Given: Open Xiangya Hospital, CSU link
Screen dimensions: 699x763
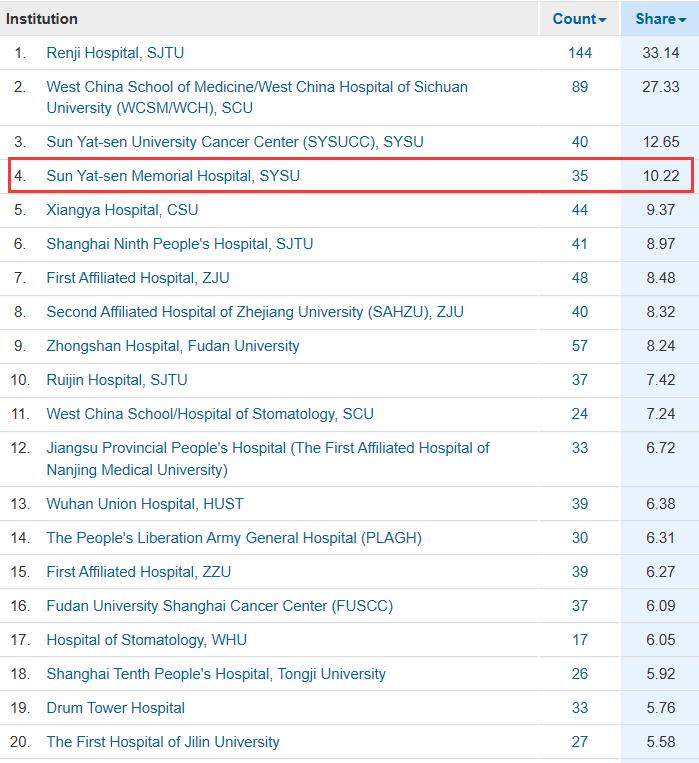Looking at the screenshot, I should pos(122,210).
